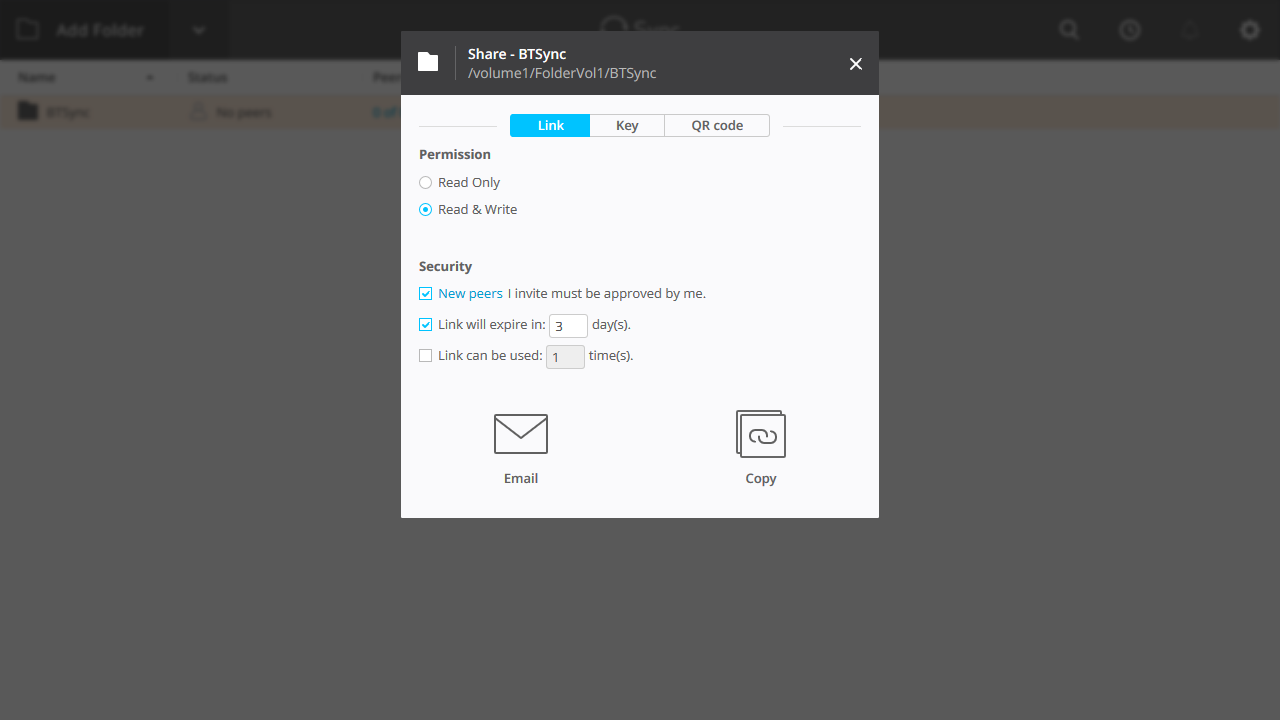
Task: Enable the 'Link can be used' checkbox
Action: tap(426, 356)
